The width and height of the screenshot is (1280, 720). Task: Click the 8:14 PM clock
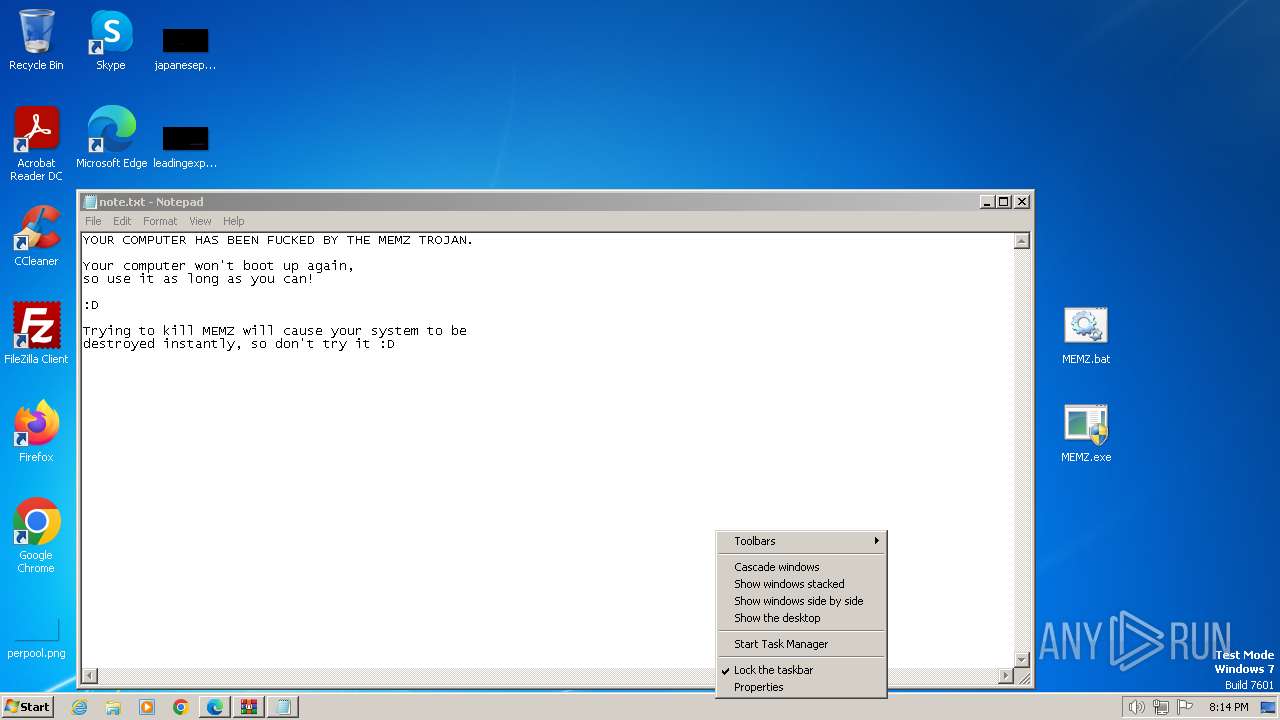point(1228,707)
